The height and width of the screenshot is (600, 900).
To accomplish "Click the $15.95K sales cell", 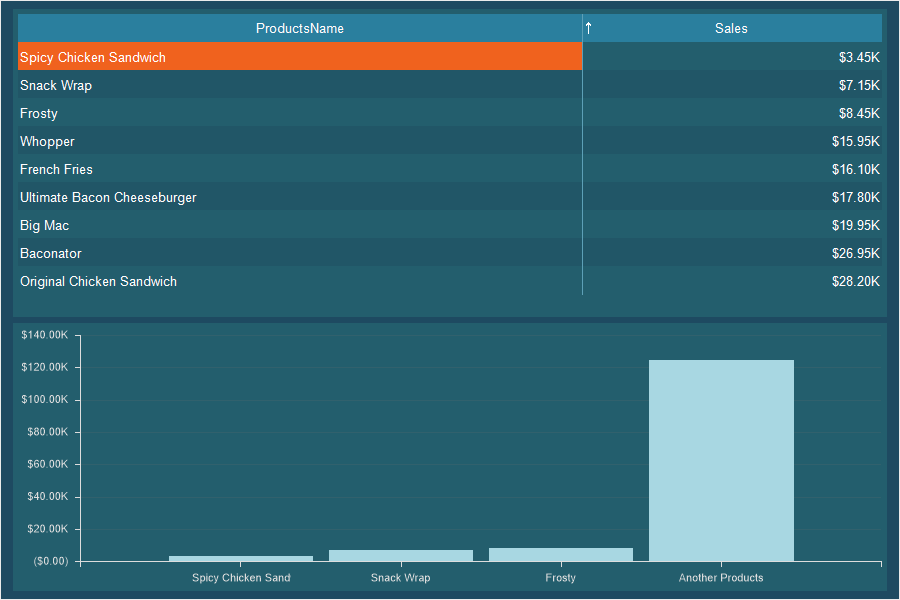I will click(855, 141).
